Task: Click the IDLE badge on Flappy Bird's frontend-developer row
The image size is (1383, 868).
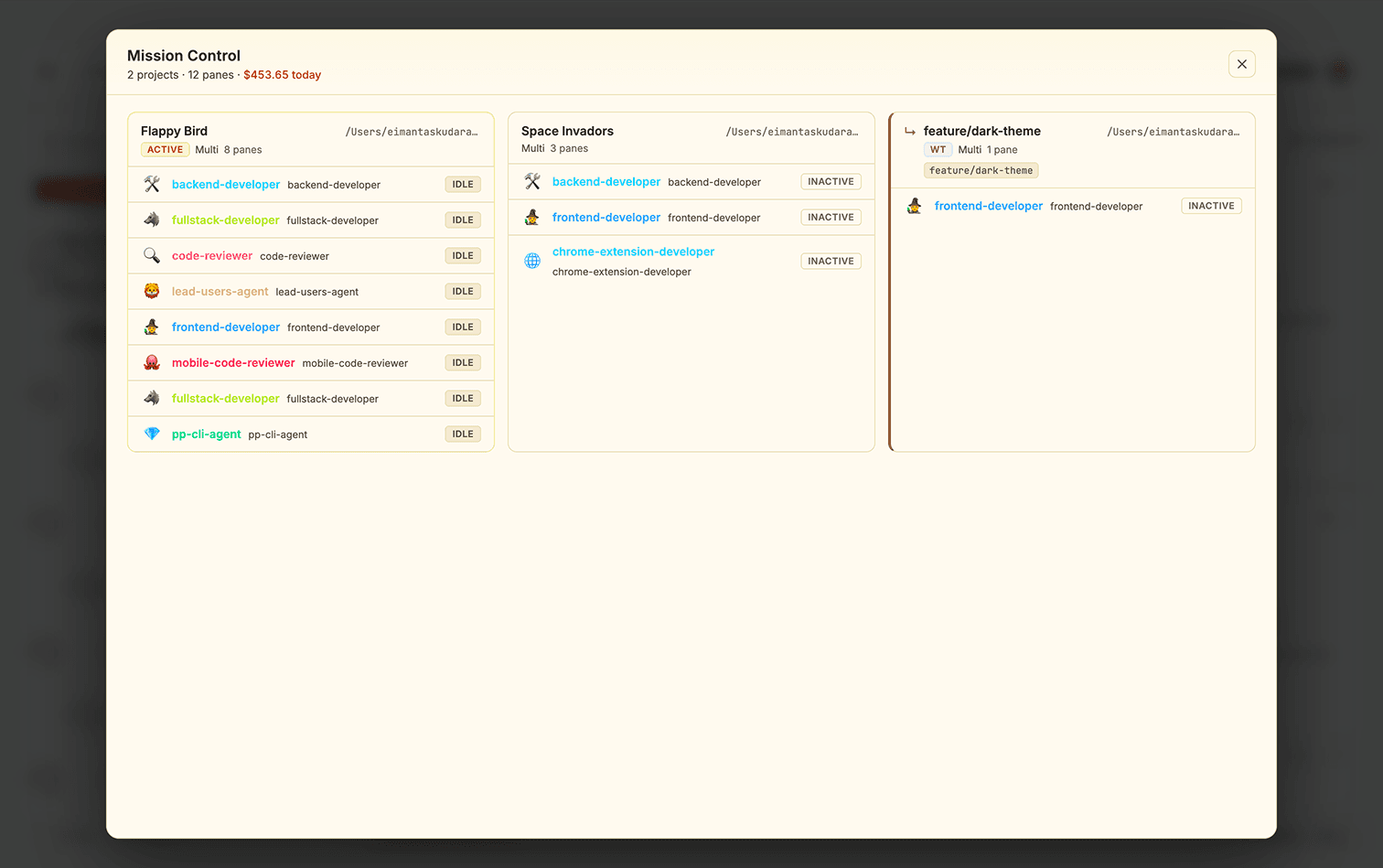Action: click(463, 327)
